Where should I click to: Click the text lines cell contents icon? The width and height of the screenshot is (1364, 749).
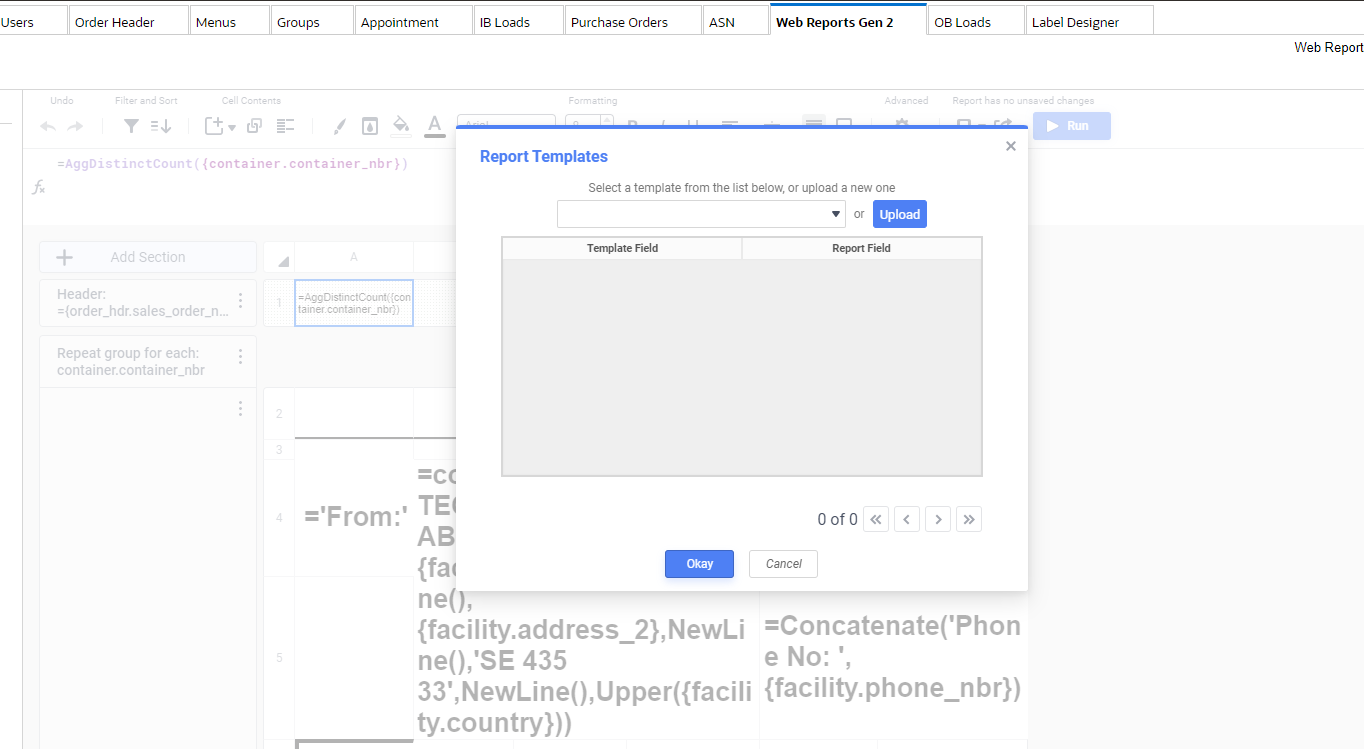(286, 126)
